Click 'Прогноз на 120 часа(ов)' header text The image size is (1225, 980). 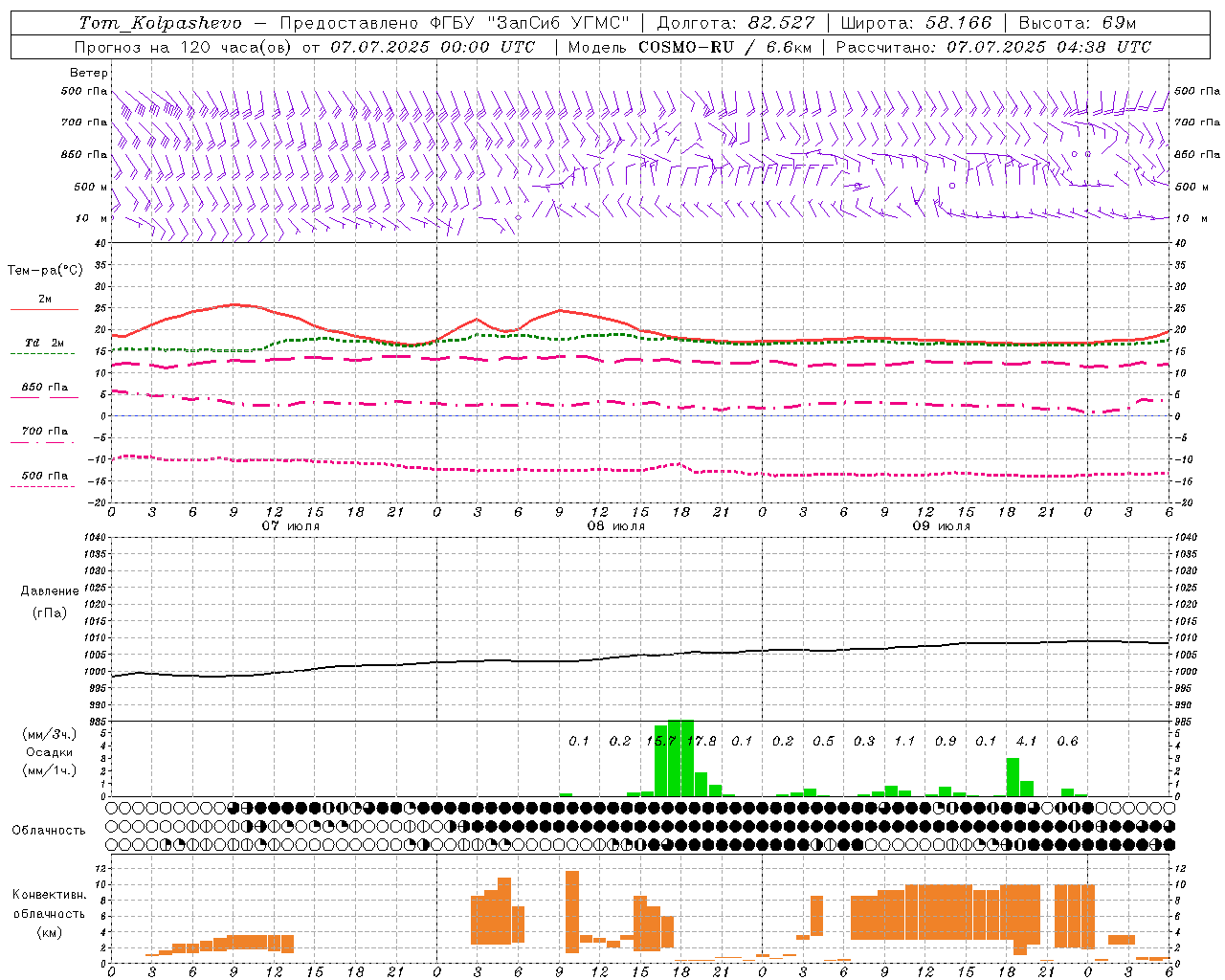(x=184, y=47)
